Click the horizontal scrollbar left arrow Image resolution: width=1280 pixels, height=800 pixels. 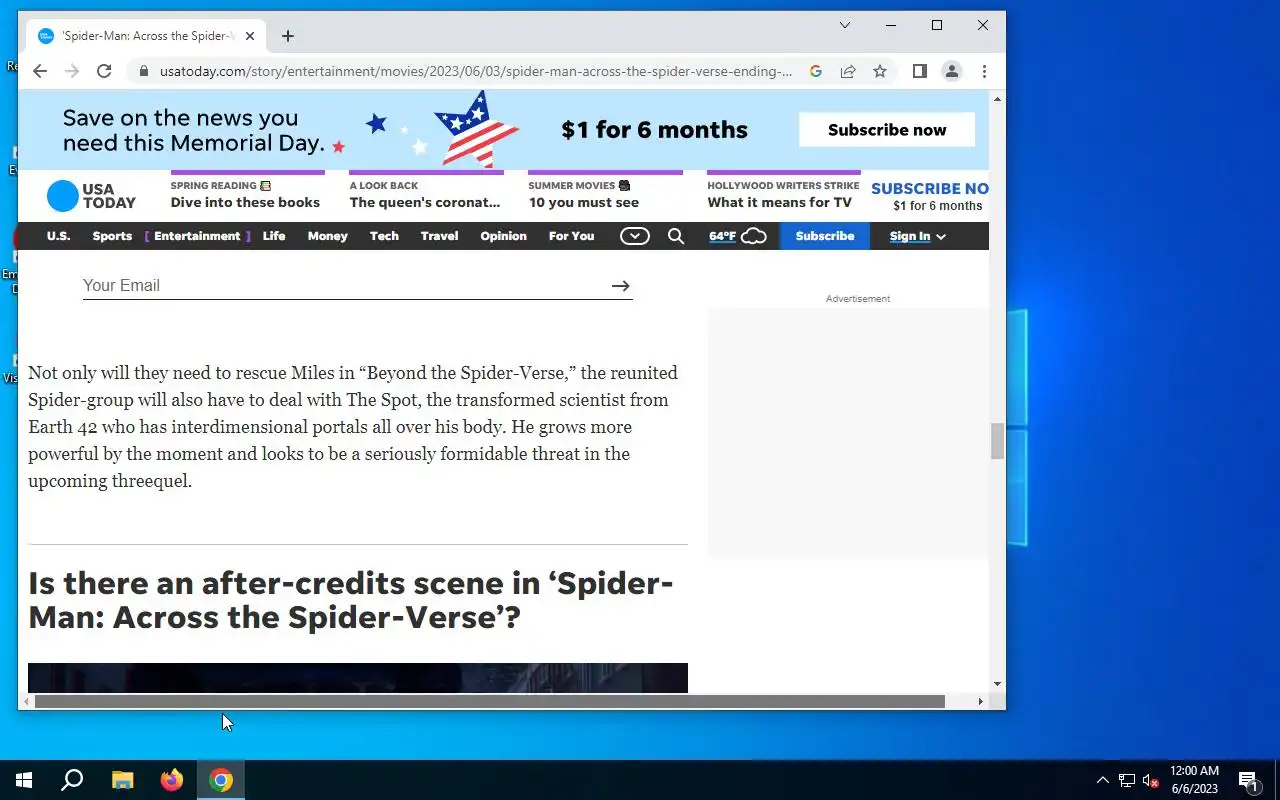click(26, 702)
